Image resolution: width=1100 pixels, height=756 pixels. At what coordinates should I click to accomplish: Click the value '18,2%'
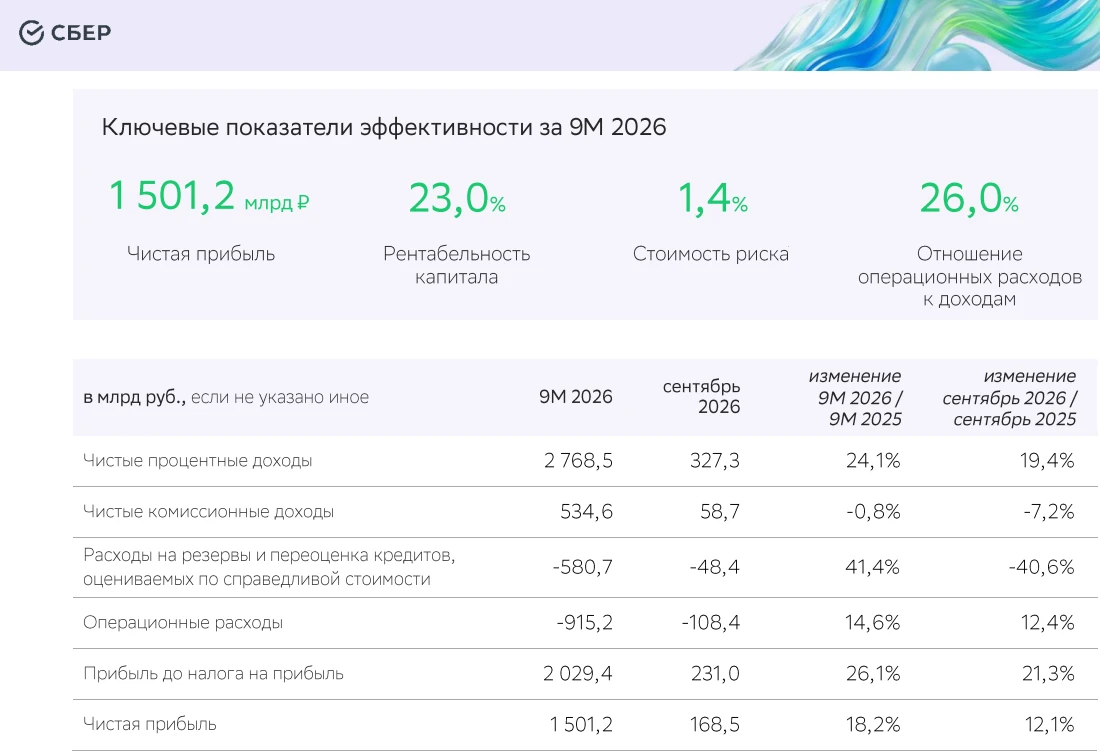[873, 724]
